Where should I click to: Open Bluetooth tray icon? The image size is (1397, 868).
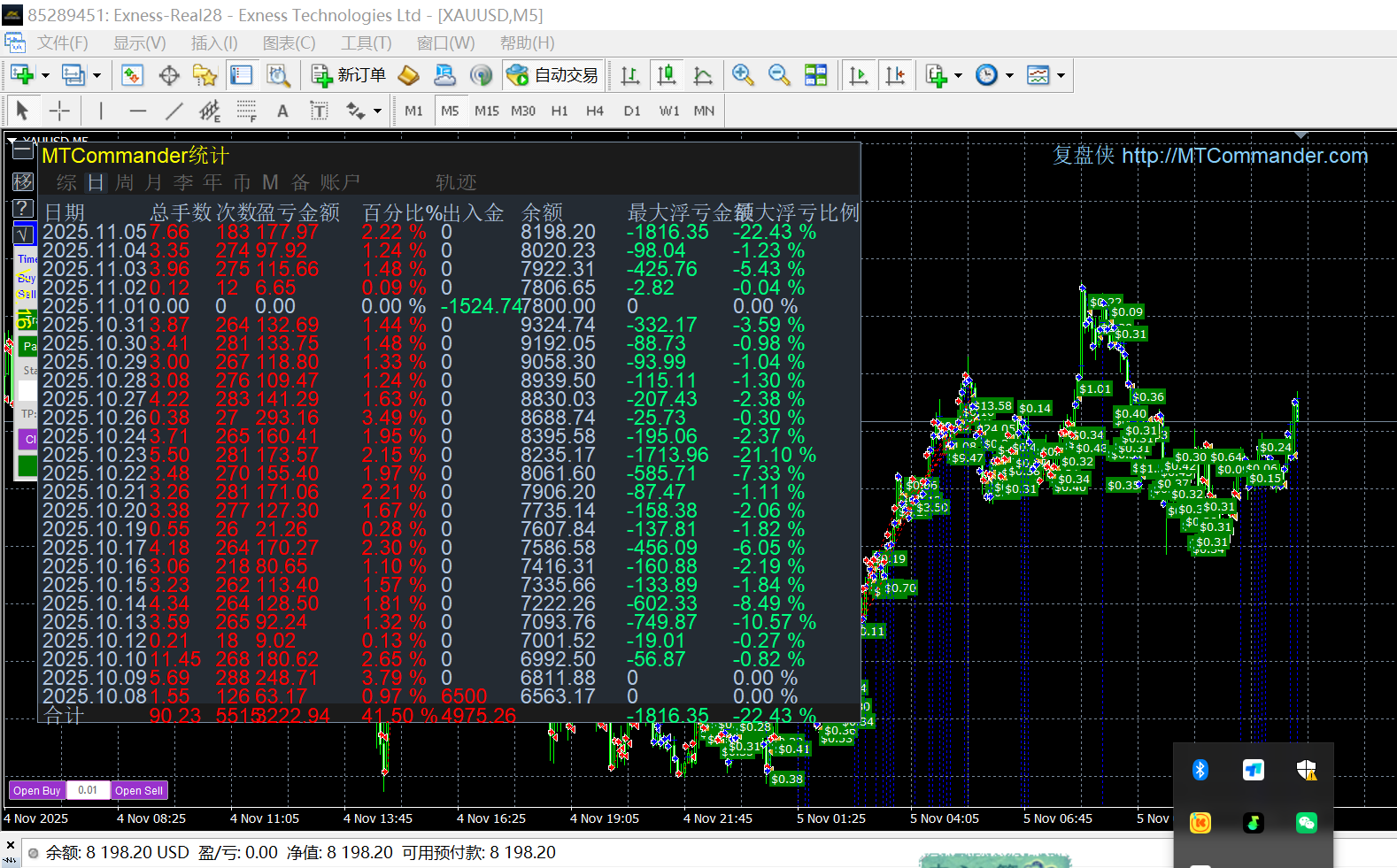point(1200,770)
